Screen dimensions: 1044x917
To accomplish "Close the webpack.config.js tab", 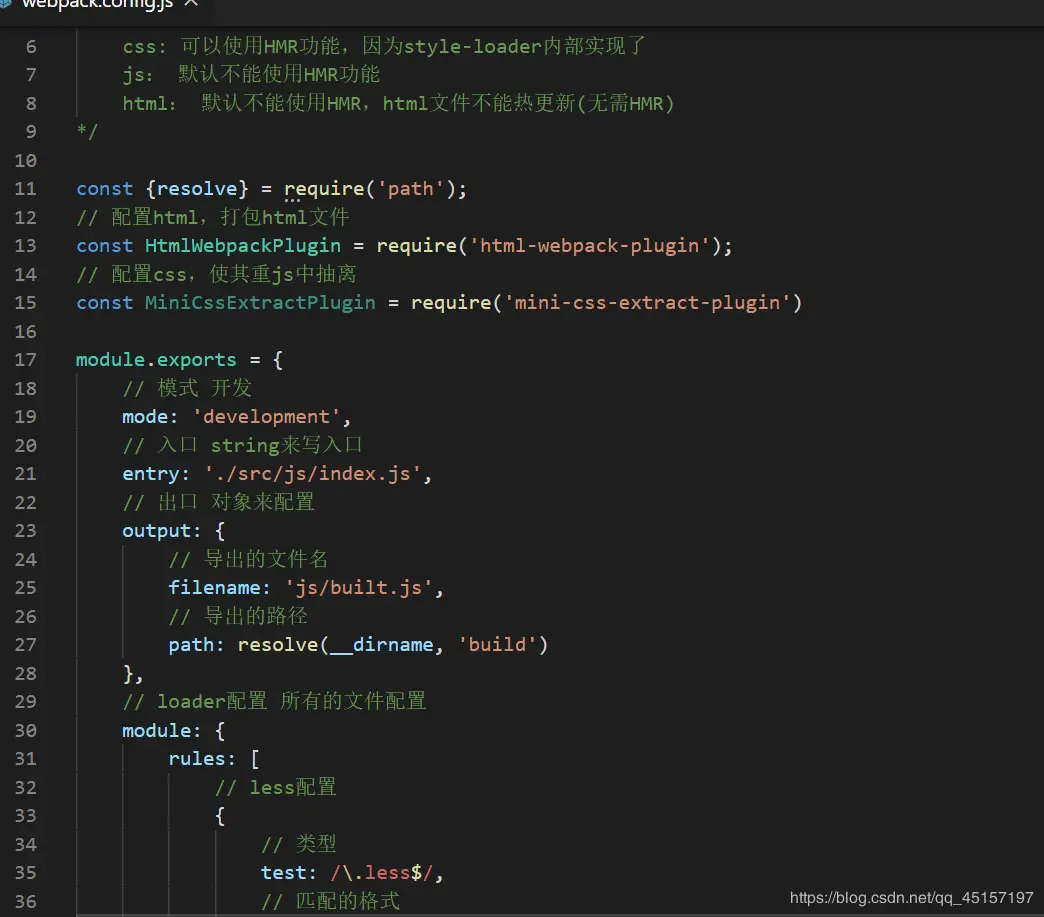I will click(x=191, y=3).
